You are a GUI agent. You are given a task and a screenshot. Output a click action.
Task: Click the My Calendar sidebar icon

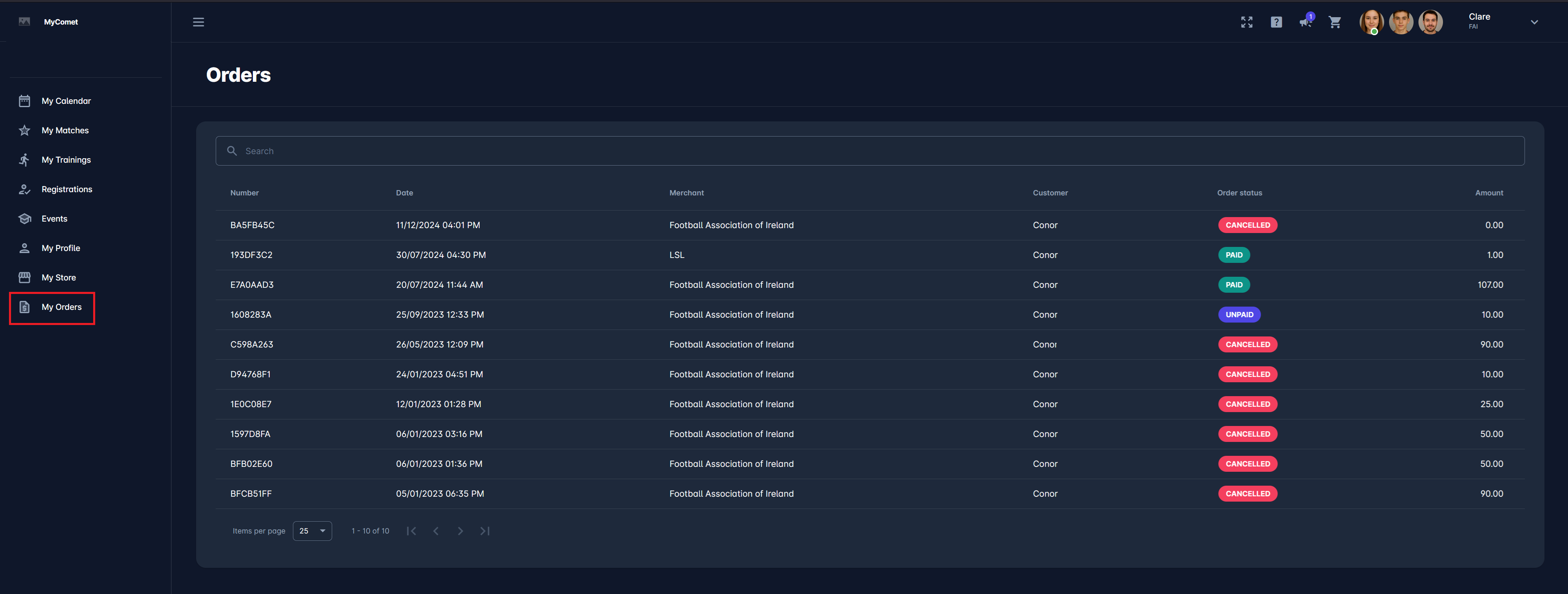(x=25, y=101)
